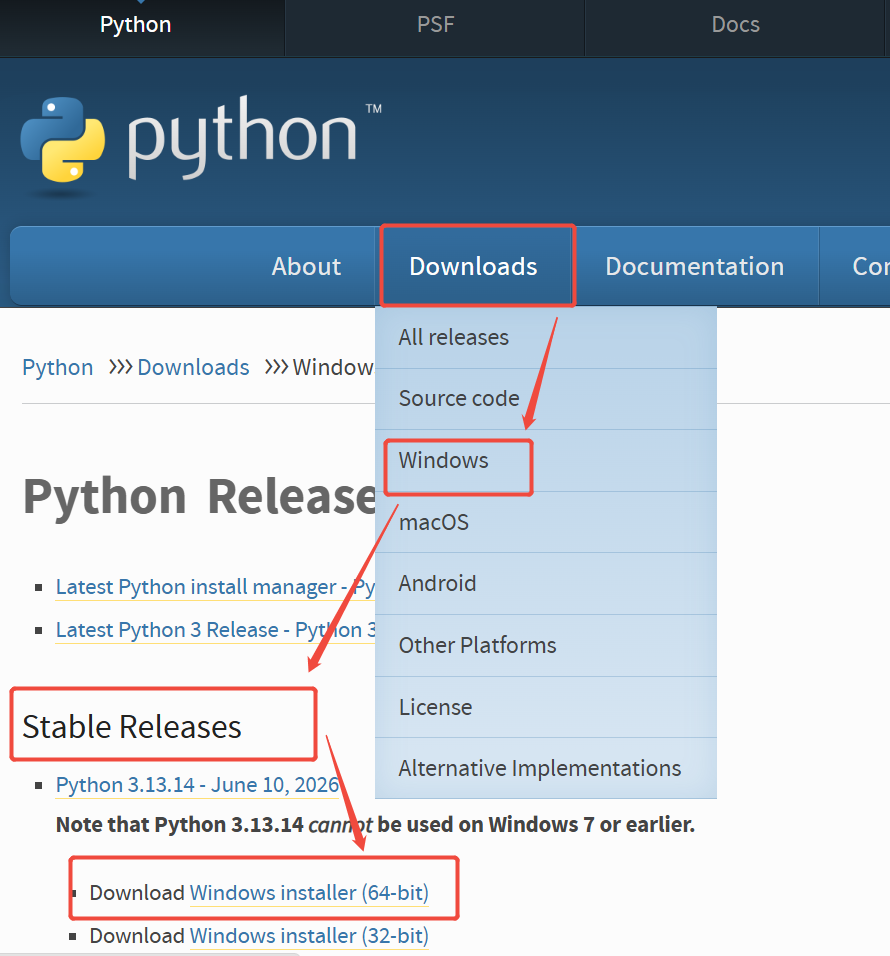Open Latest Python install manager link
890x956 pixels.
coord(215,587)
